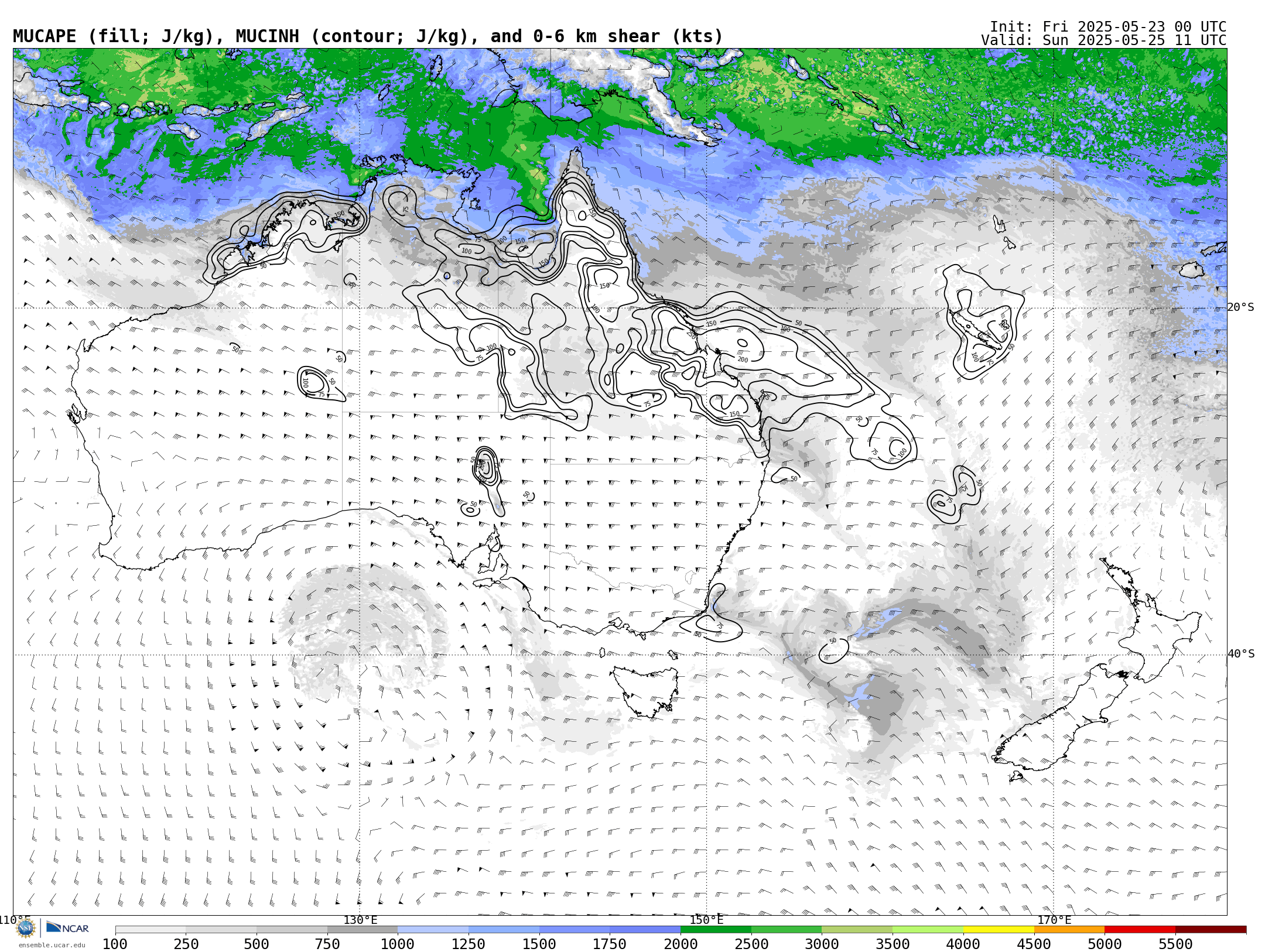The width and height of the screenshot is (1265, 952).
Task: Click the NSF logo icon
Action: pyautogui.click(x=25, y=928)
